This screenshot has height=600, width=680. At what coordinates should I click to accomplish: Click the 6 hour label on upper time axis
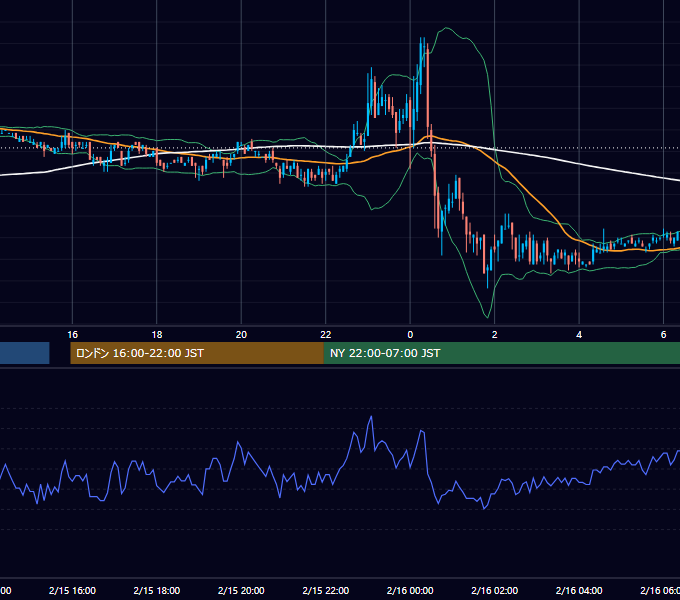point(664,335)
